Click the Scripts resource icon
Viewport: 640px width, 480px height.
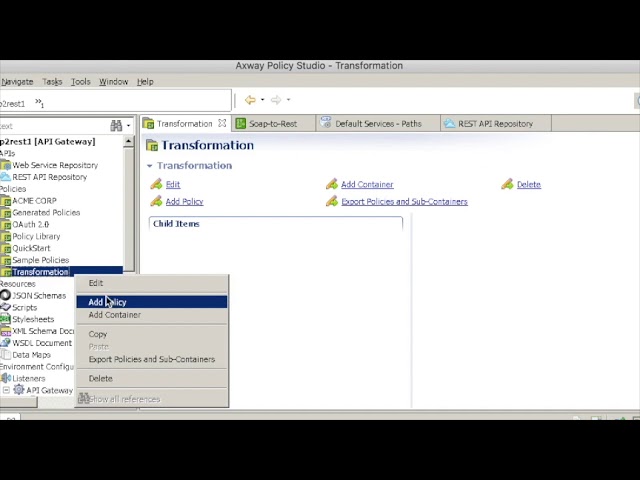click(x=5, y=307)
